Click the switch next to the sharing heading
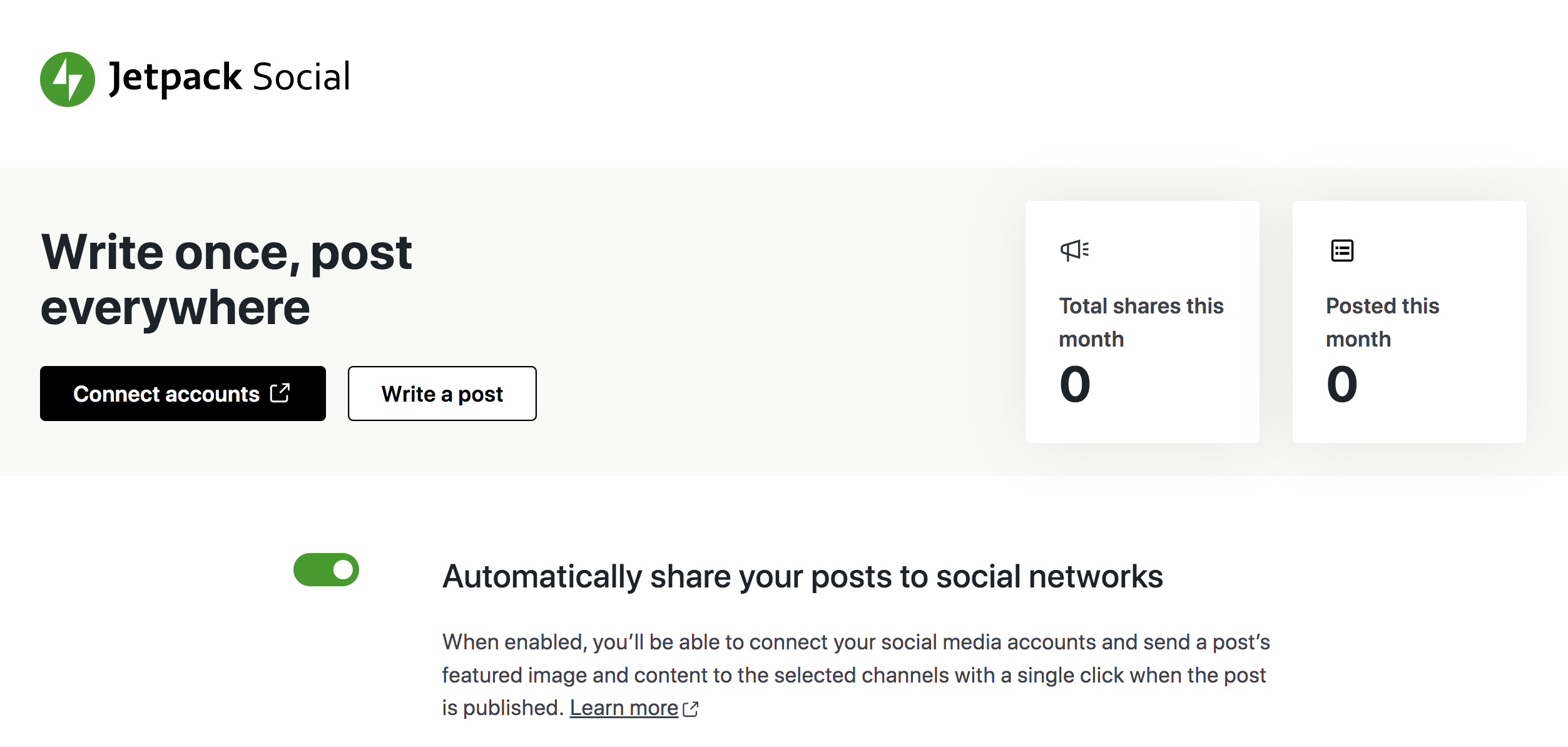Image resolution: width=1568 pixels, height=747 pixels. (327, 569)
